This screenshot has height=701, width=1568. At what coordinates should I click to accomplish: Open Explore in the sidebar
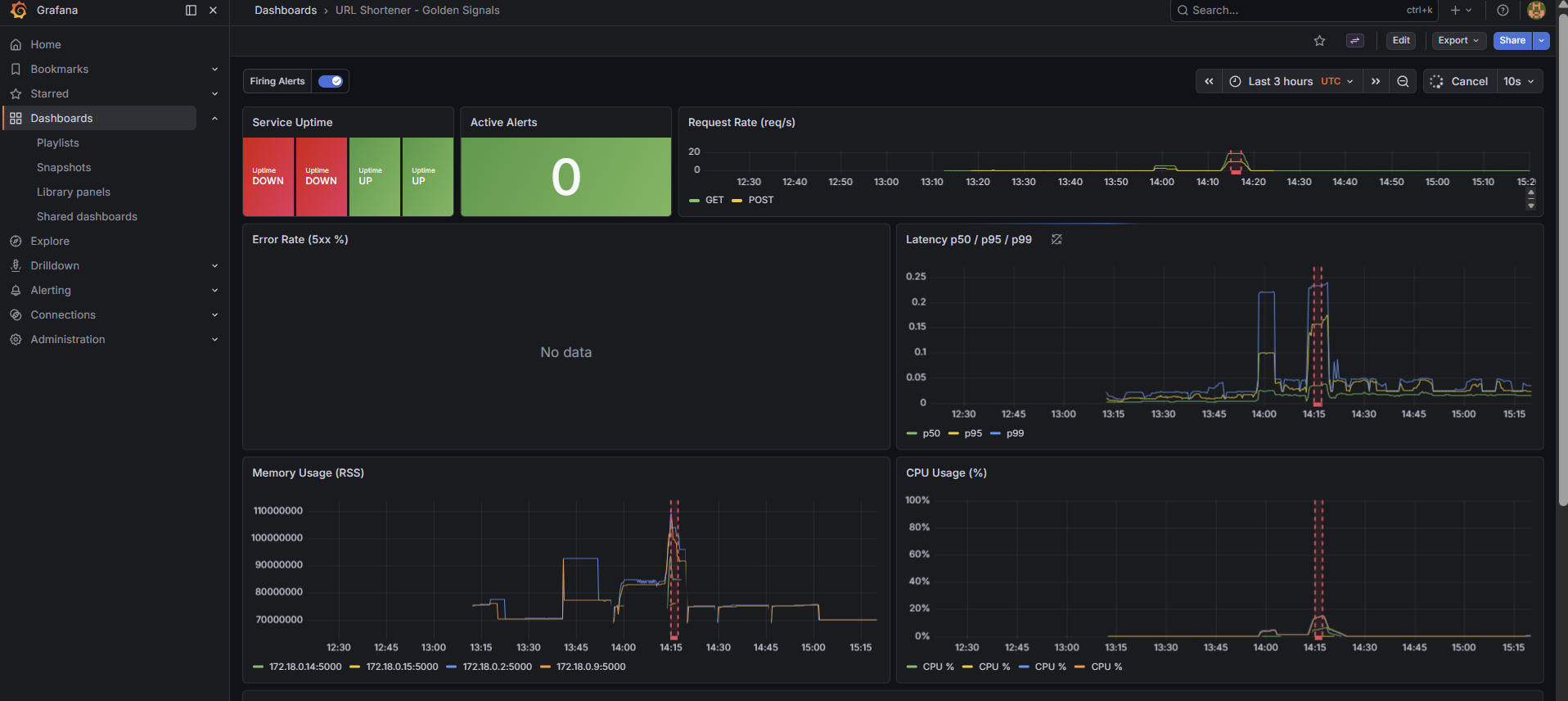coord(50,241)
